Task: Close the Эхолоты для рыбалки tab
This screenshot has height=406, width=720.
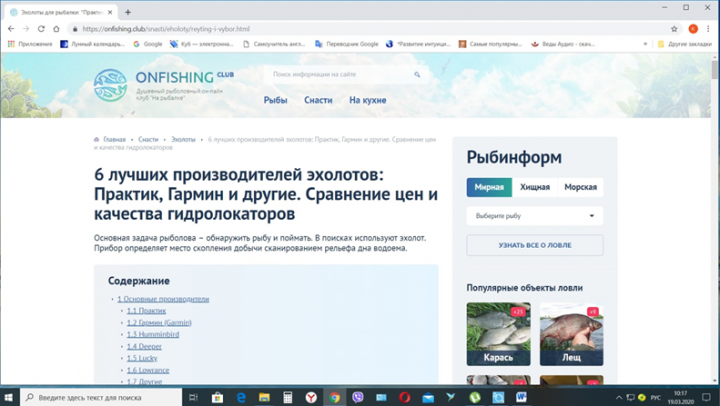Action: coord(110,12)
